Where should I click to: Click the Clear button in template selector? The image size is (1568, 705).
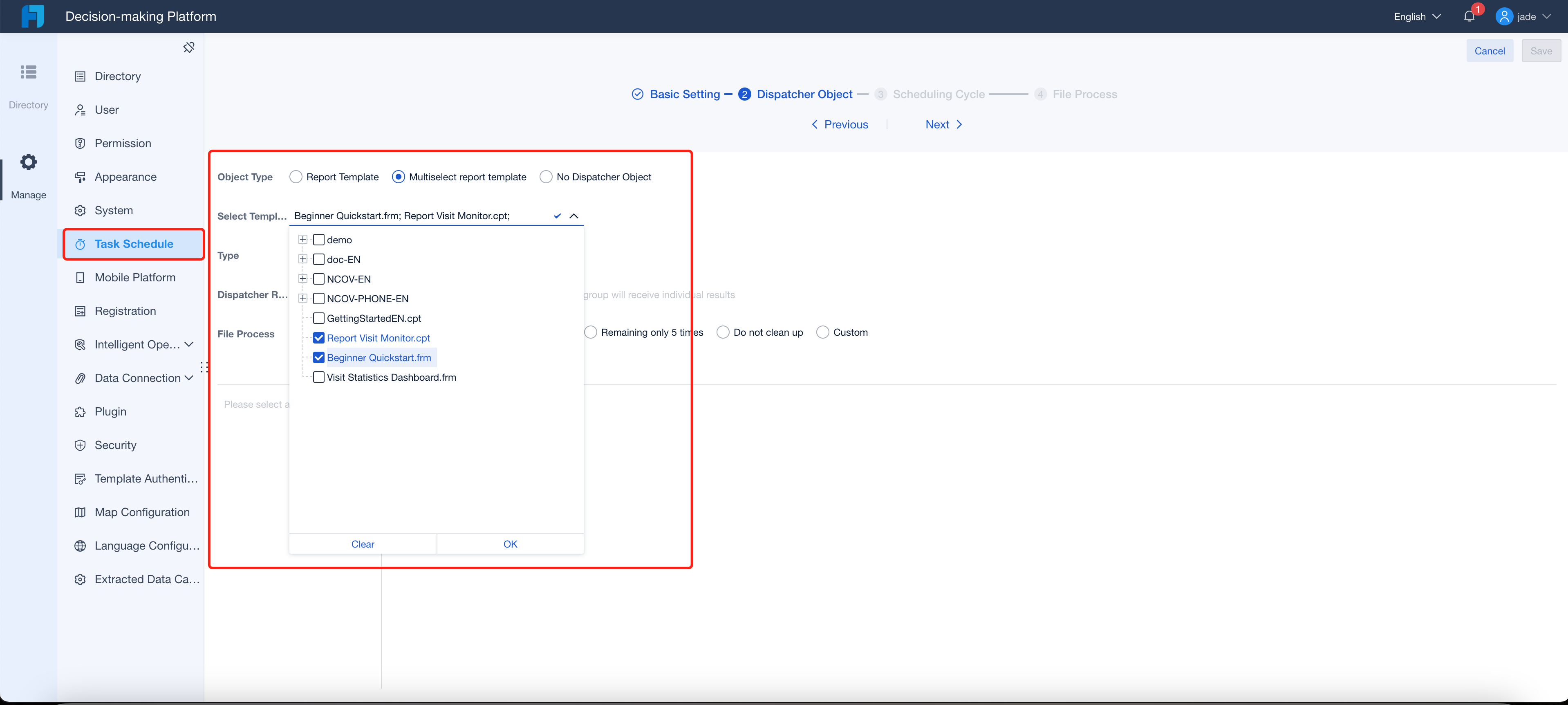[363, 543]
